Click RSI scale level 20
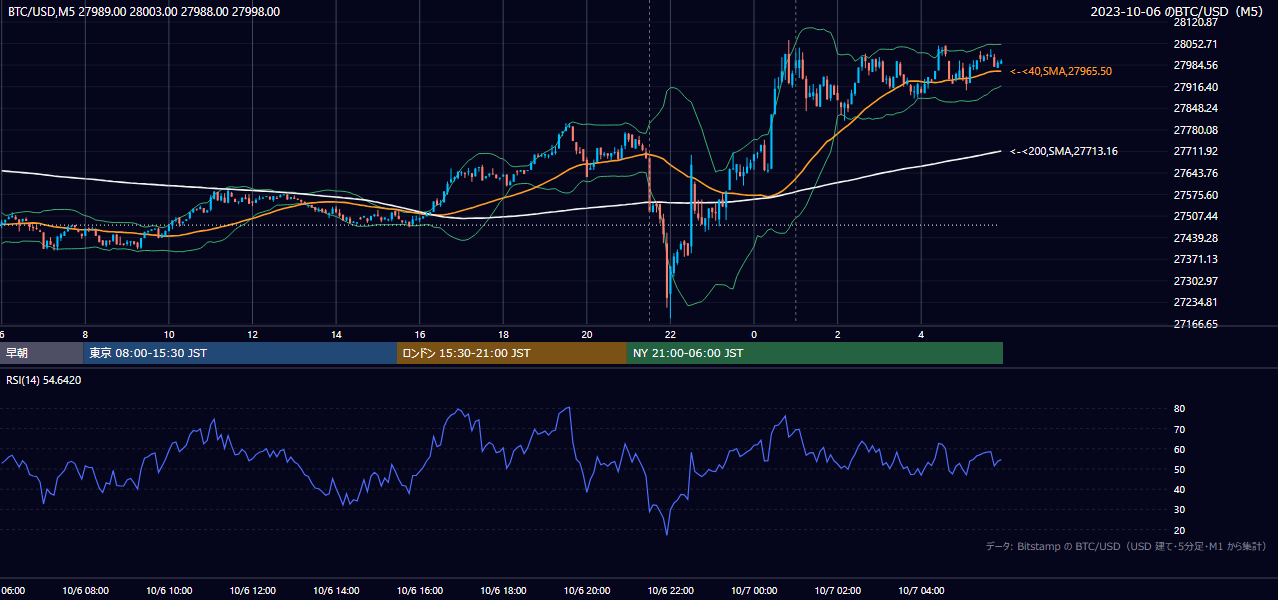 (x=1180, y=530)
